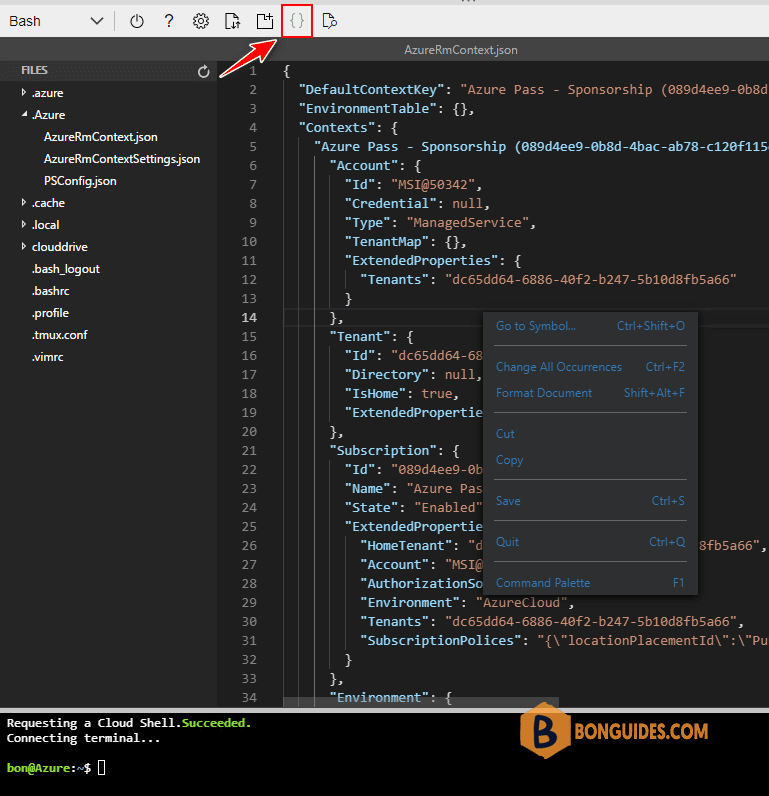Click the AzureRmContext.json editor title
Image resolution: width=769 pixels, height=796 pixels.
tap(460, 50)
